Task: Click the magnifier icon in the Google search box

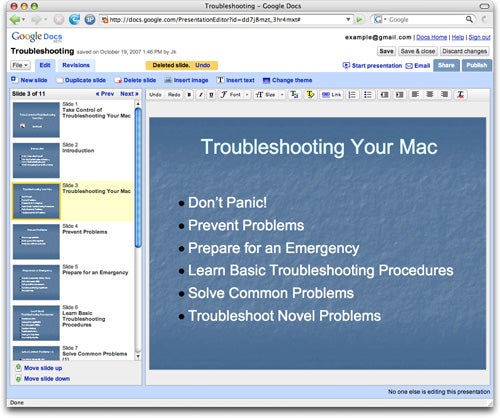Action: [469, 19]
